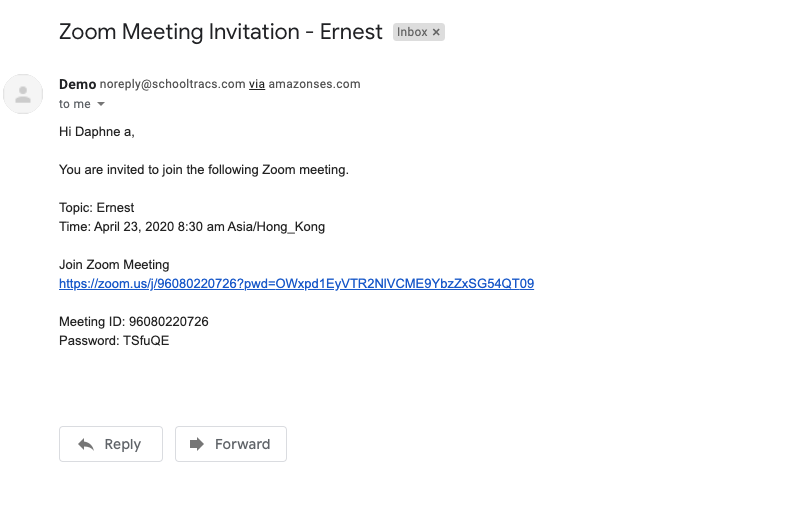Viewport: 792px width, 511px height.
Task: Click the forward arrow icon
Action: (x=197, y=444)
